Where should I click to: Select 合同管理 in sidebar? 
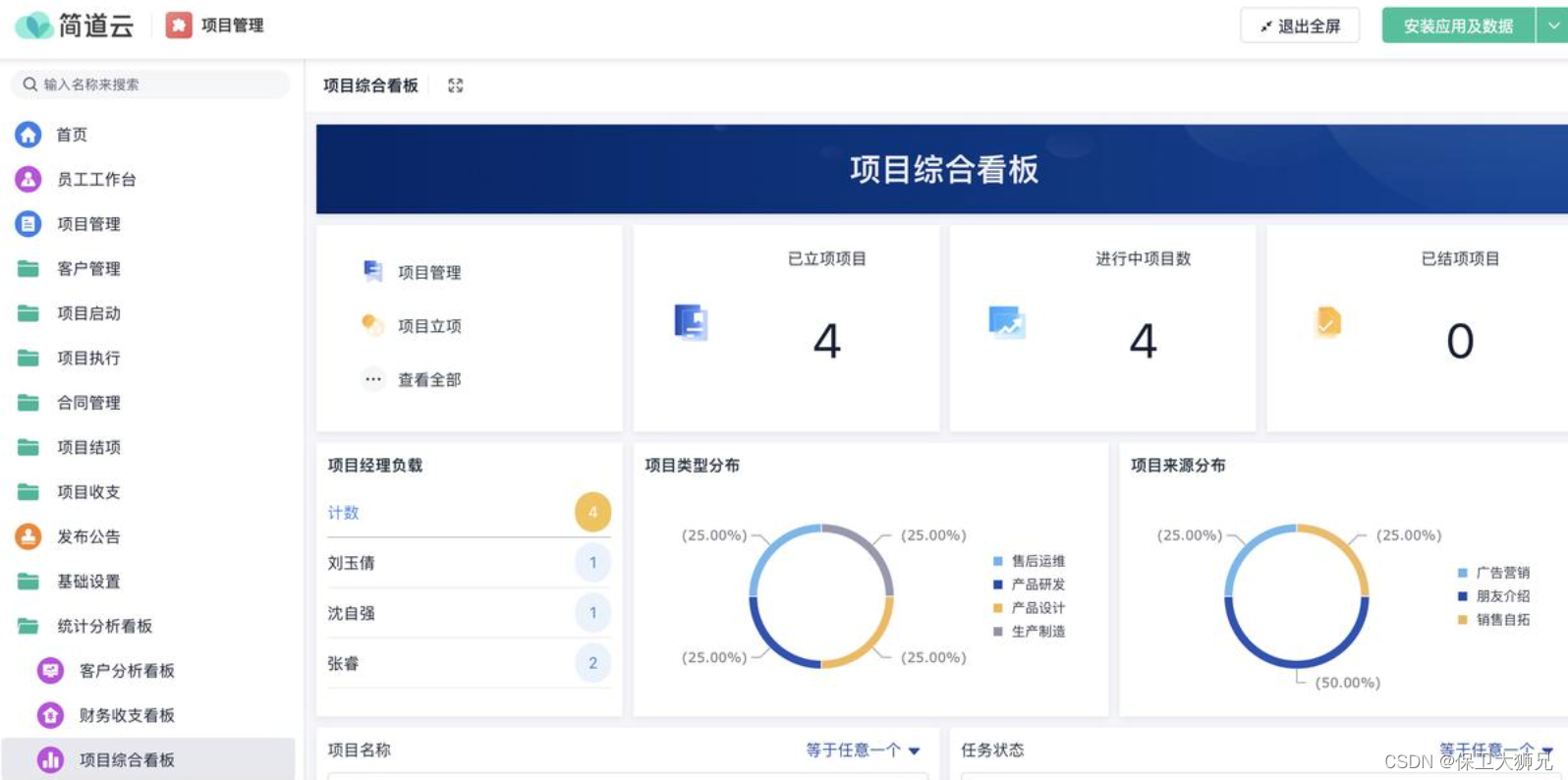(88, 402)
